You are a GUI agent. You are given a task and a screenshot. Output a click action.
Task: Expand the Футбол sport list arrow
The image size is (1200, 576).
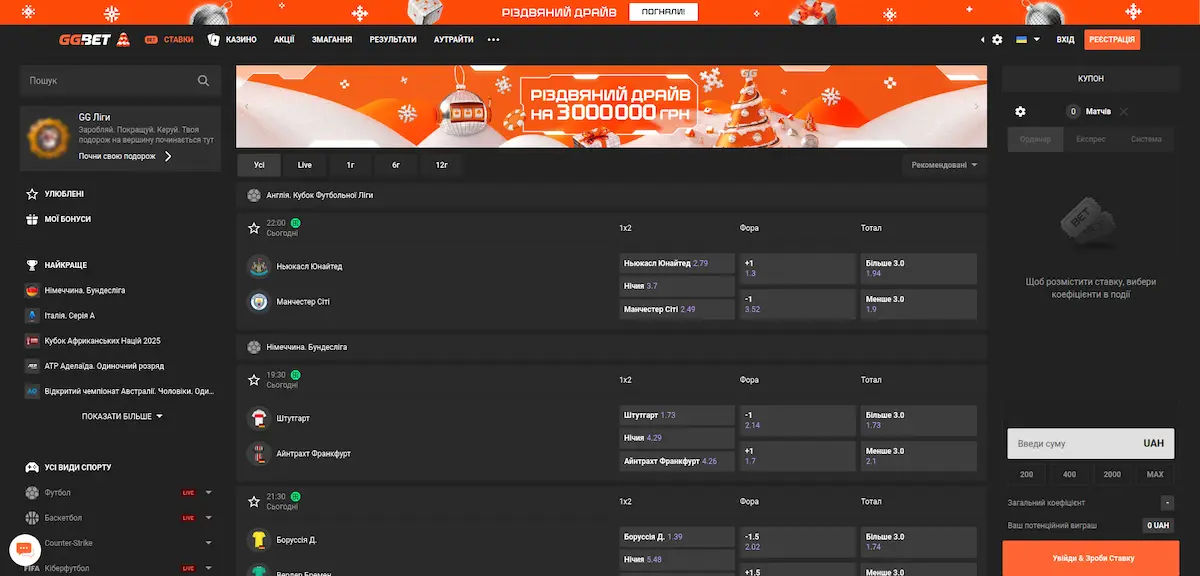pyautogui.click(x=209, y=493)
